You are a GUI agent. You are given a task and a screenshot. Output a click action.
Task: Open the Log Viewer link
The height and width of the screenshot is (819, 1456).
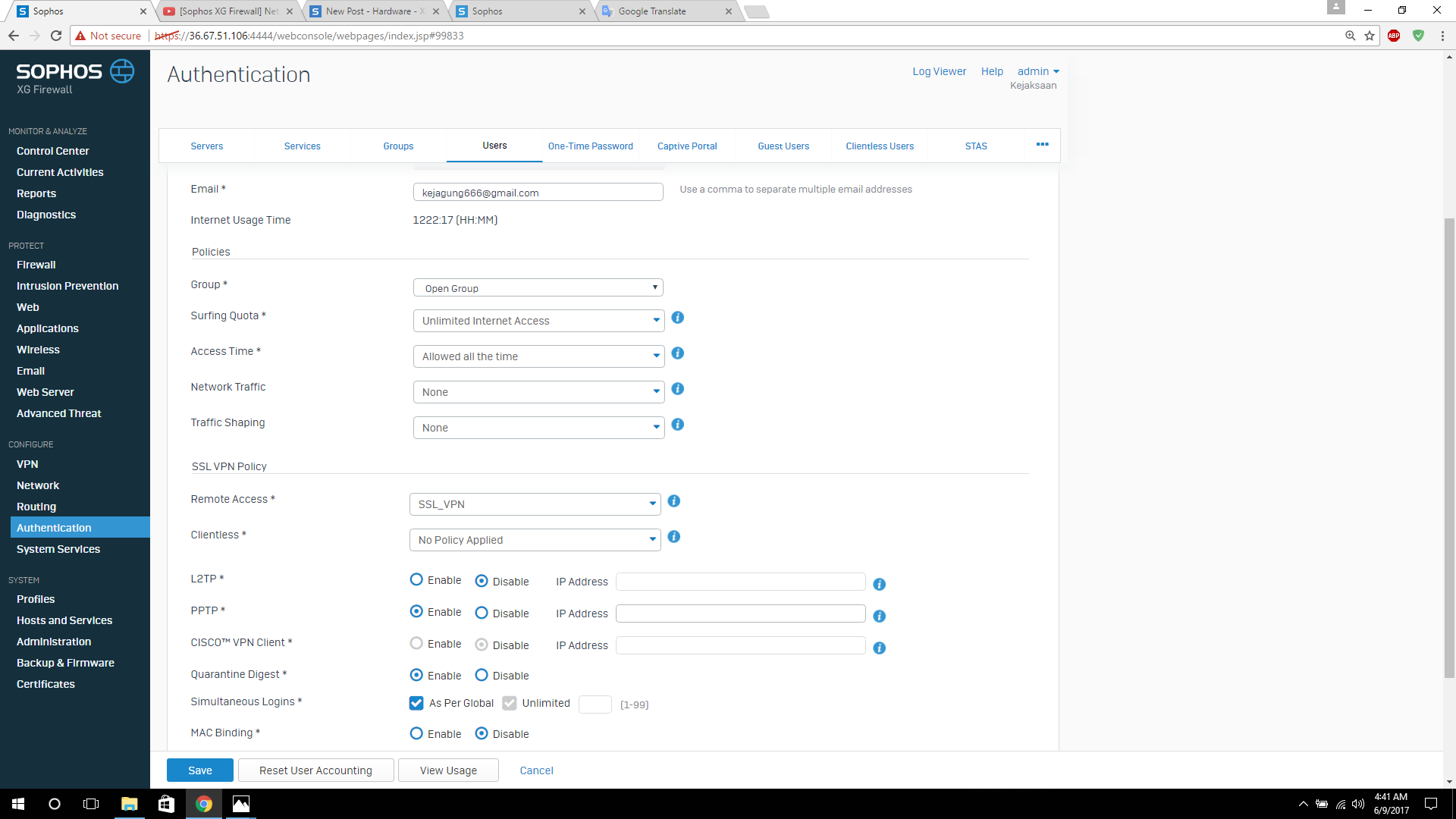point(940,71)
